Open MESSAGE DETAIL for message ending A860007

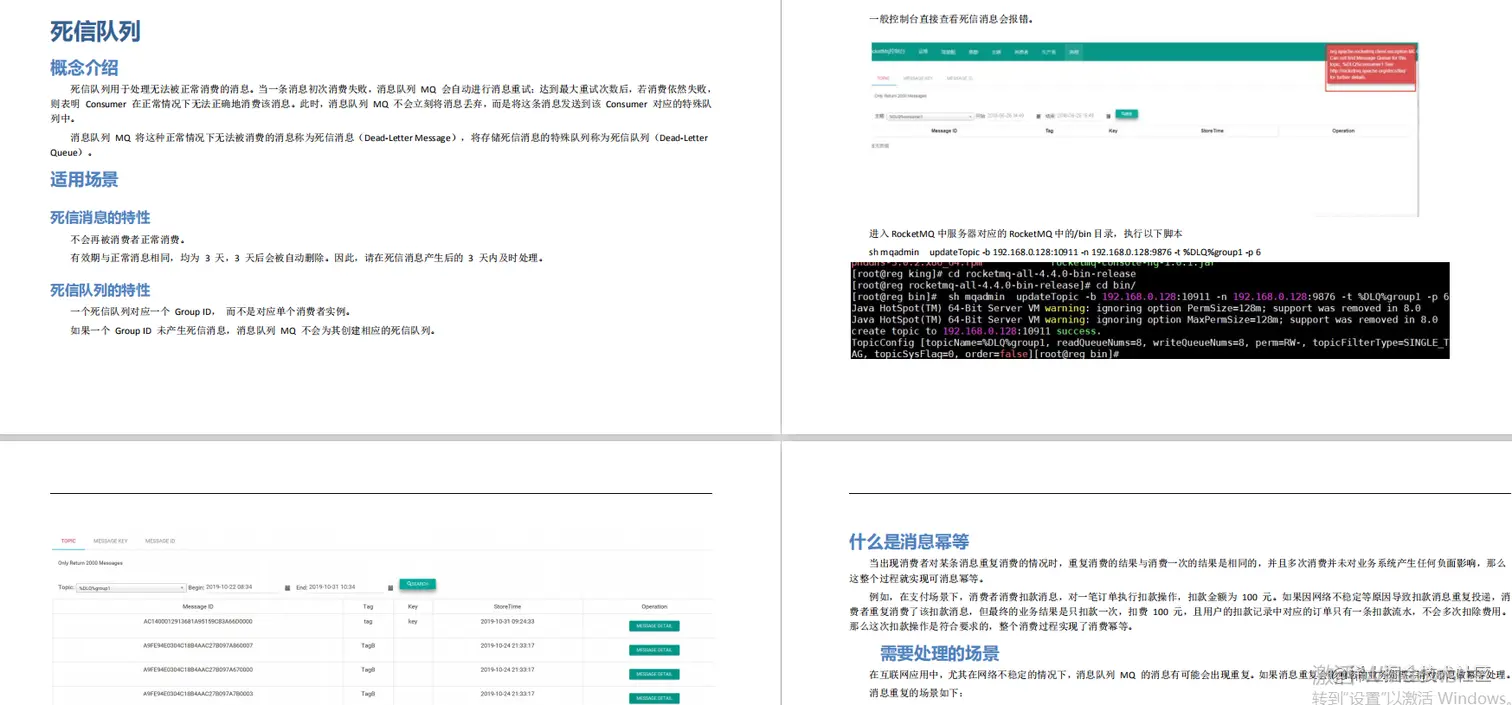click(654, 650)
